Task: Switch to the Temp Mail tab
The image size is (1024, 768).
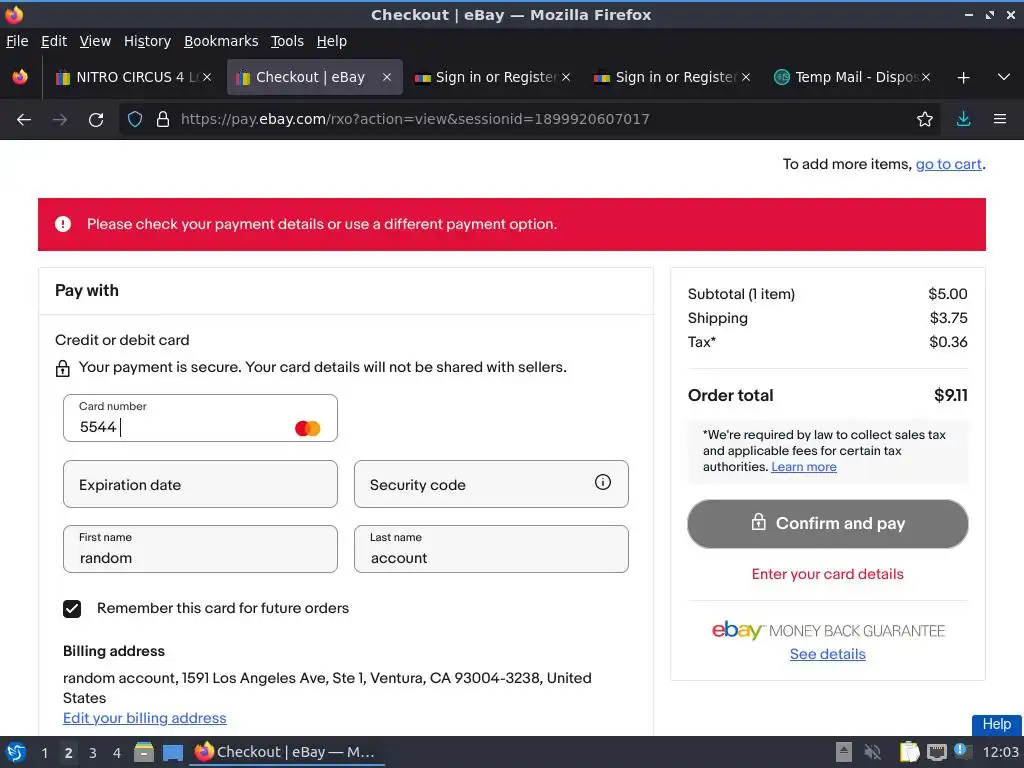Action: pos(852,77)
